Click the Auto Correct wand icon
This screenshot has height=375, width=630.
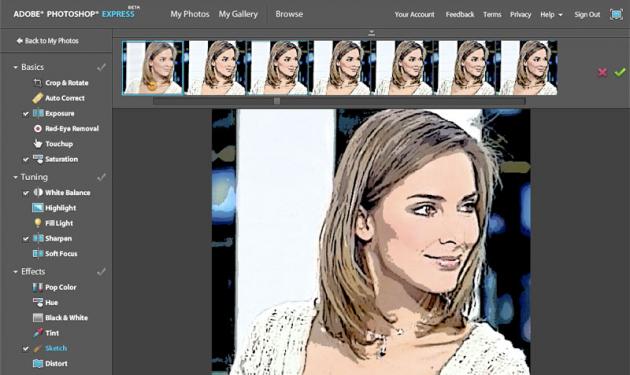click(x=37, y=98)
